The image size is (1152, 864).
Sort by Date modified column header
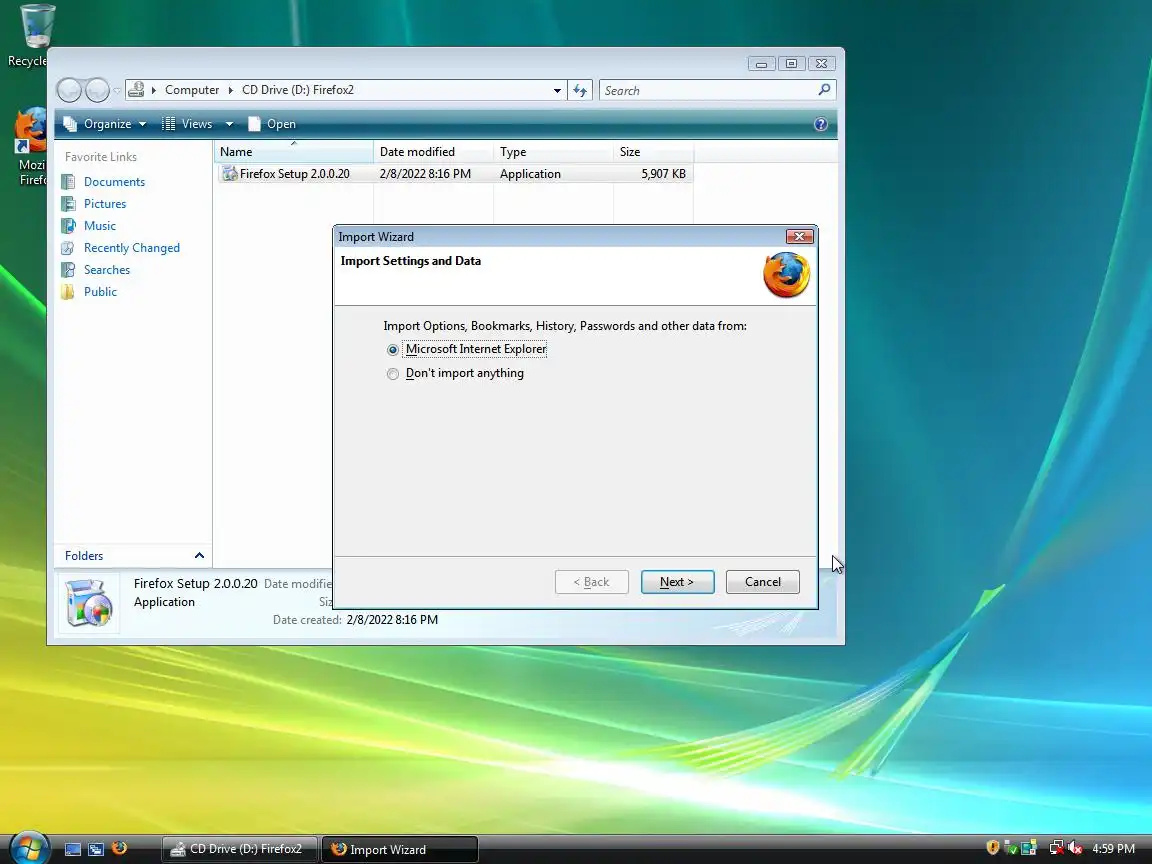click(x=433, y=152)
